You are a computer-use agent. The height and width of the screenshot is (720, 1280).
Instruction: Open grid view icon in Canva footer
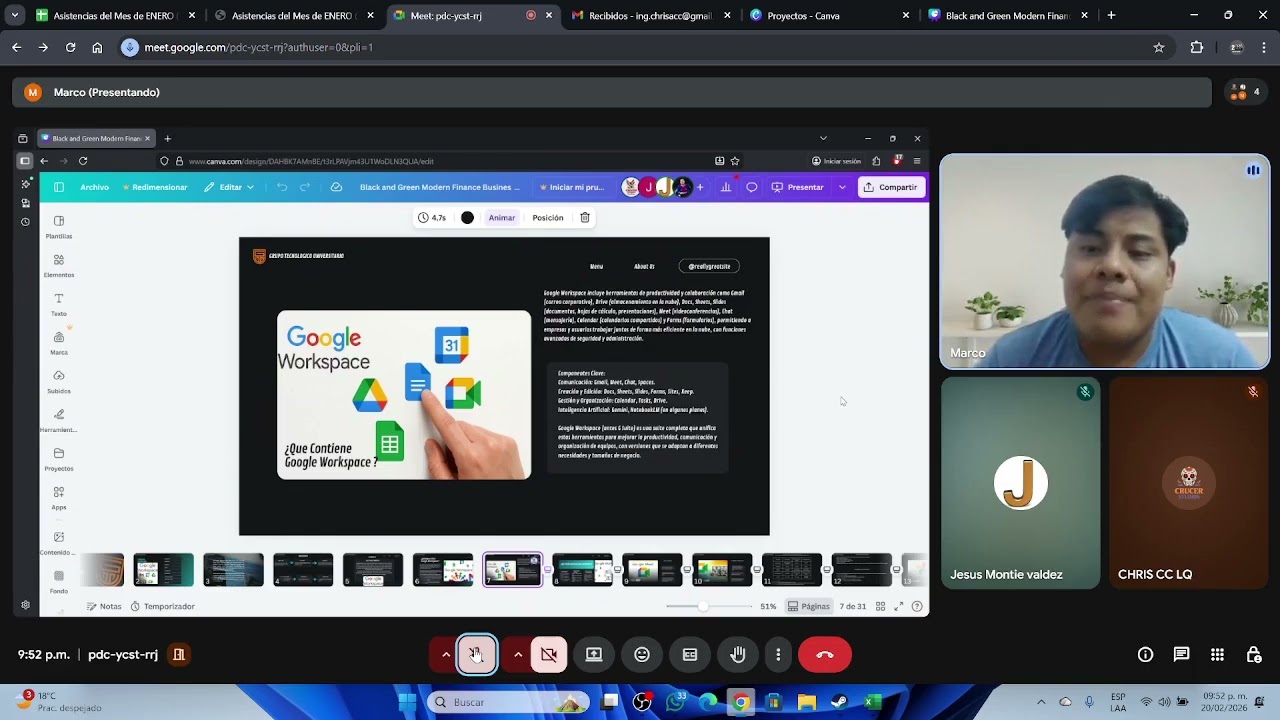(880, 606)
